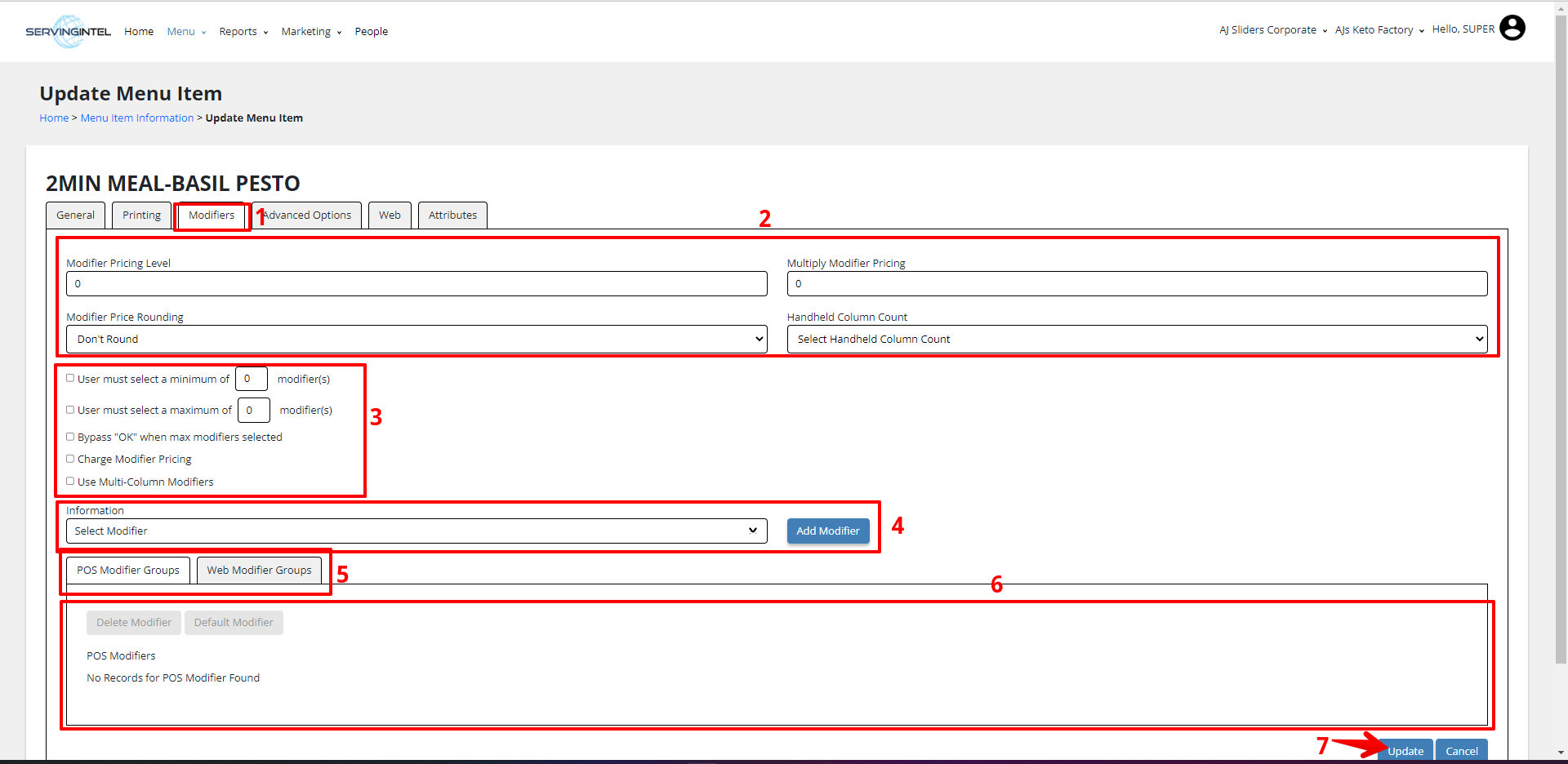Toggle Bypass OK when max modifiers selected
1568x764 pixels.
[x=70, y=438]
